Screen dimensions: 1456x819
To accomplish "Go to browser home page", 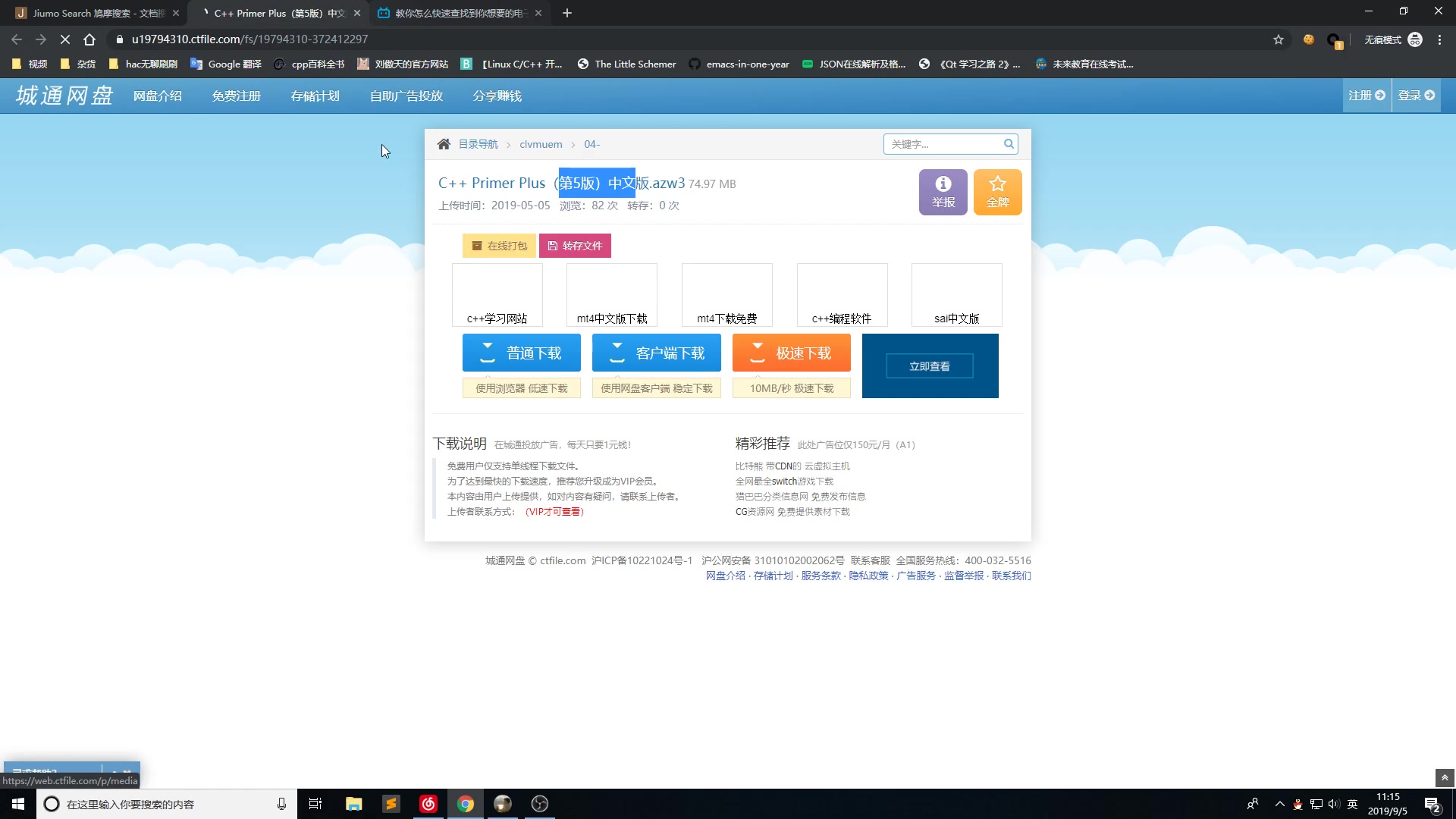I will click(89, 39).
